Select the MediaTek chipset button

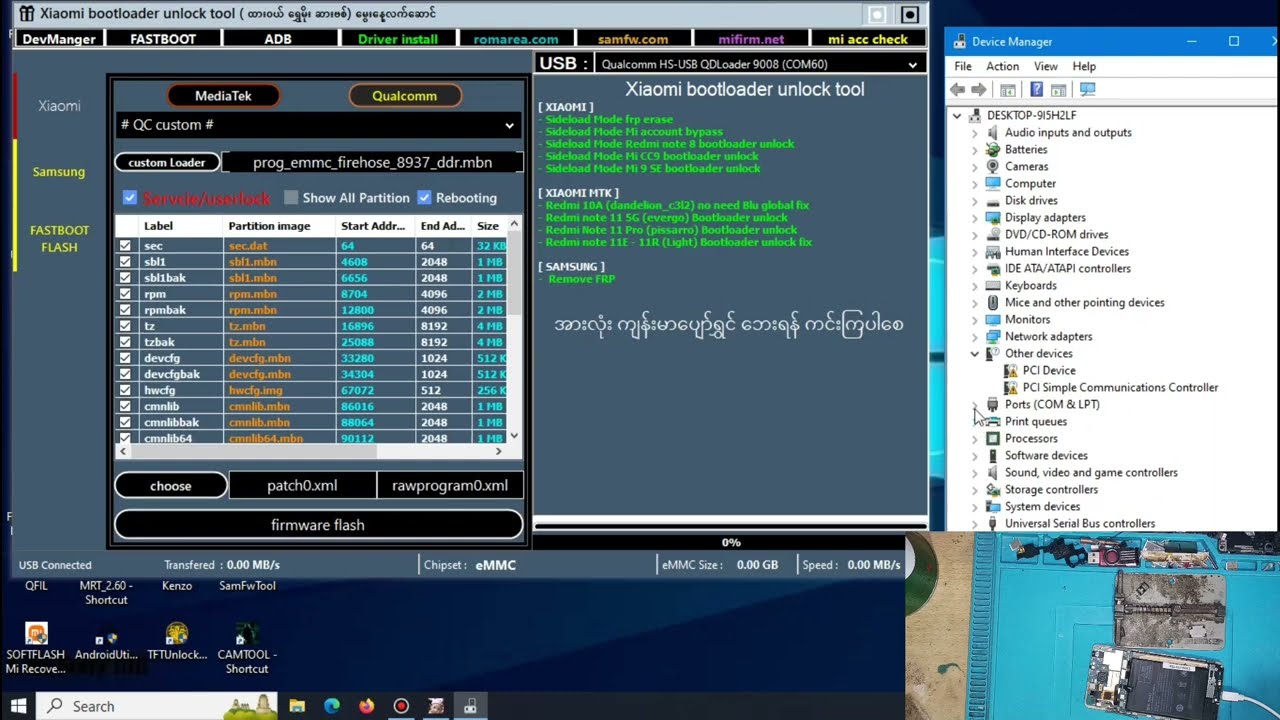[x=223, y=96]
